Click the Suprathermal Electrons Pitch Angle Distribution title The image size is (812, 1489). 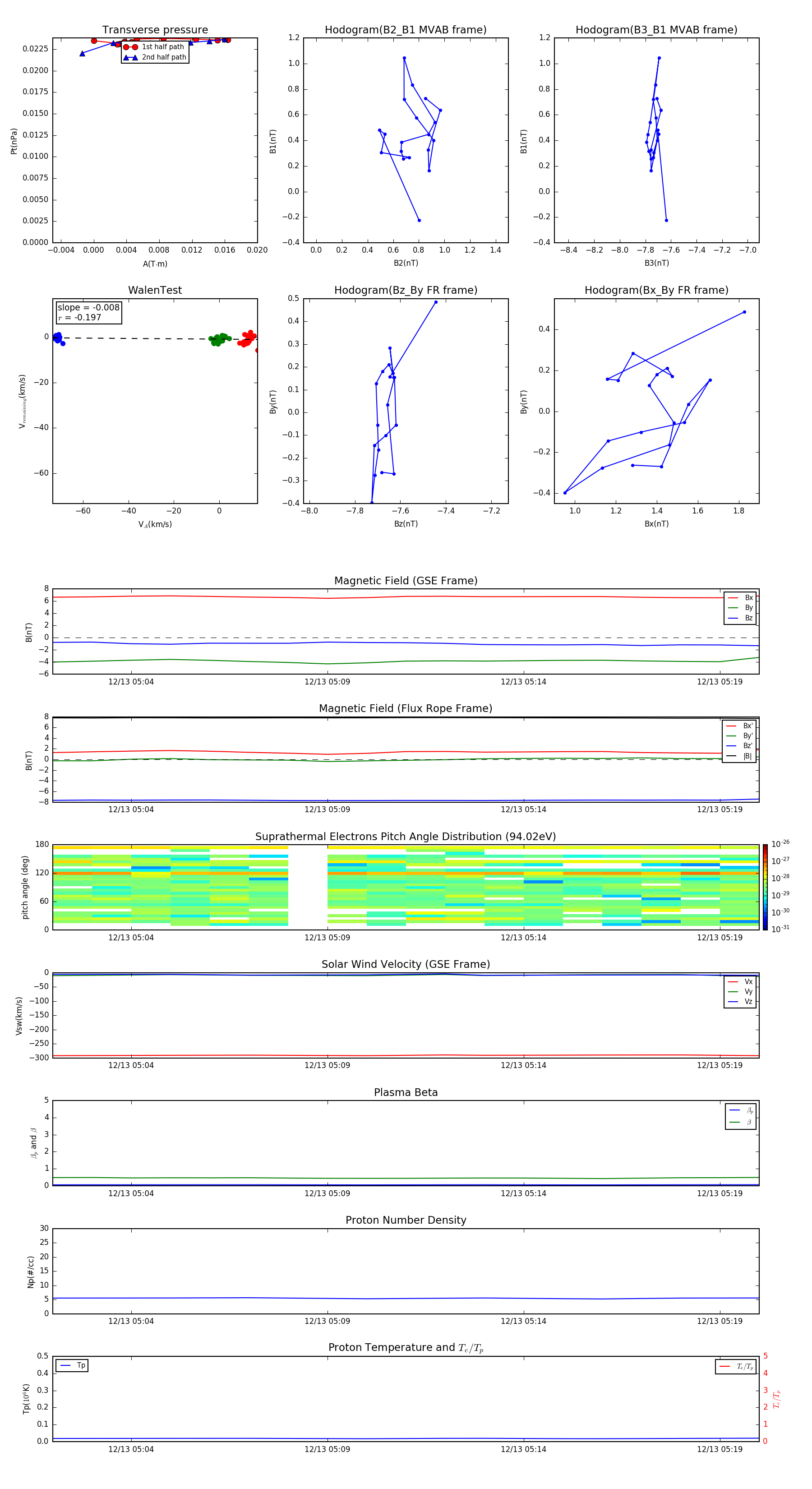(406, 837)
